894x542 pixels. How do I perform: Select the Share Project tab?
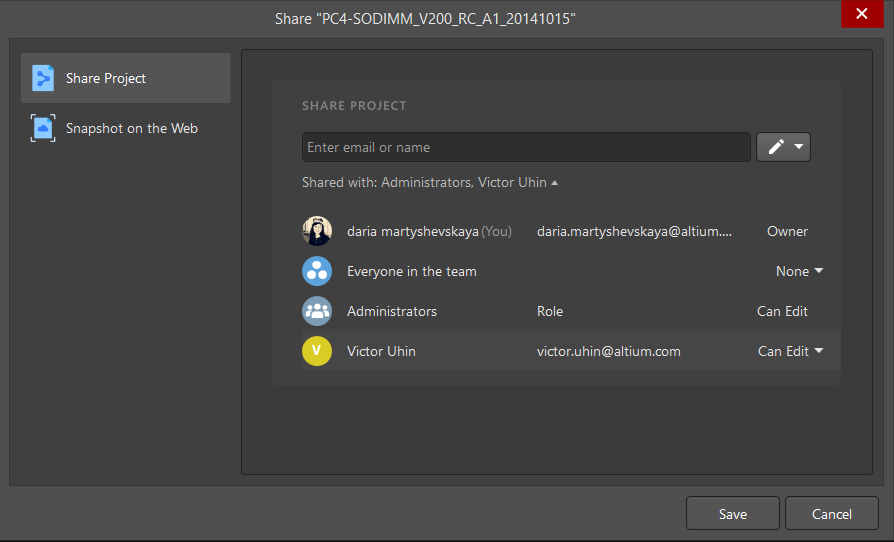point(125,78)
